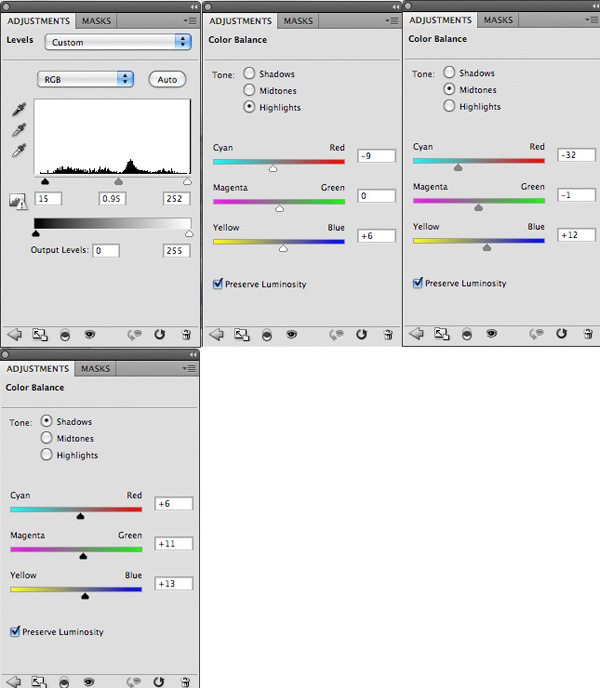Open panel options menu in Midtones Color Balance panel
The width and height of the screenshot is (600, 688).
pos(592,20)
